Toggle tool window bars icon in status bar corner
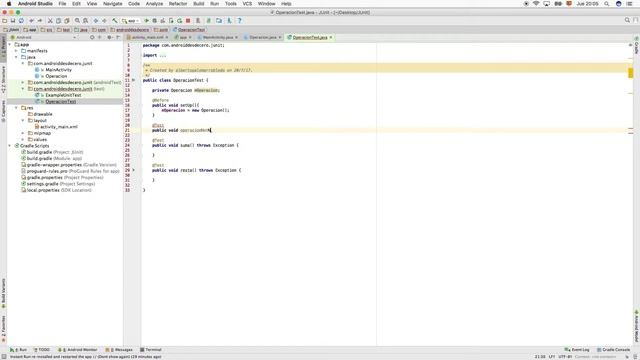This screenshot has width=640, height=360. (4, 357)
